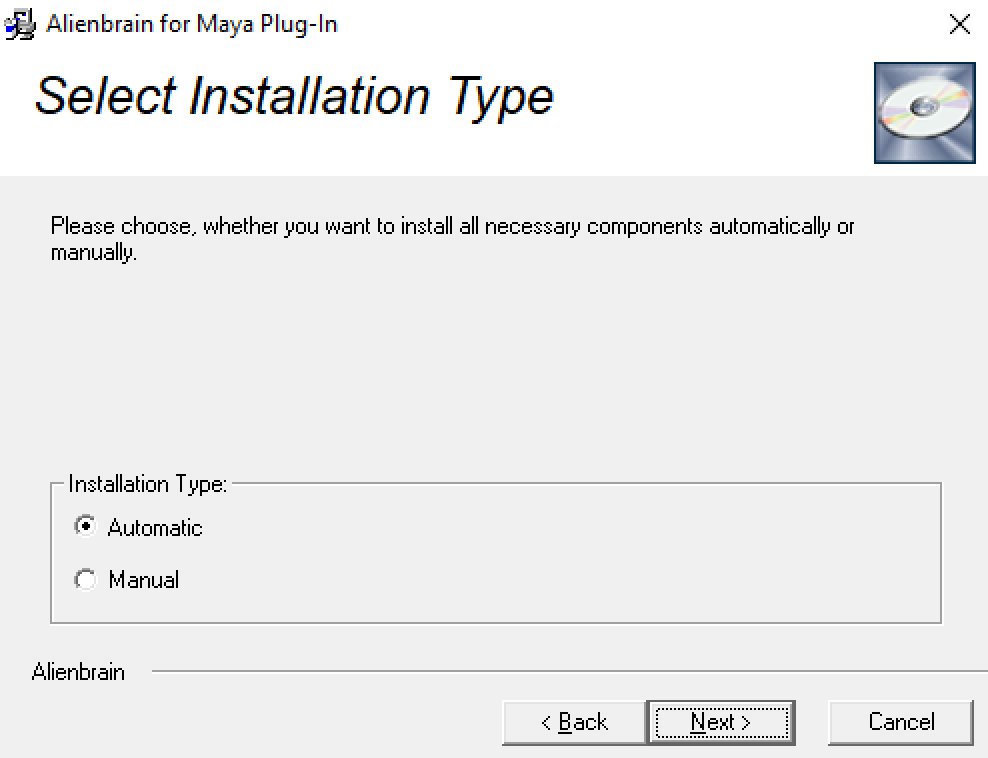
Task: Click the installer icon in the title bar
Action: click(x=19, y=25)
